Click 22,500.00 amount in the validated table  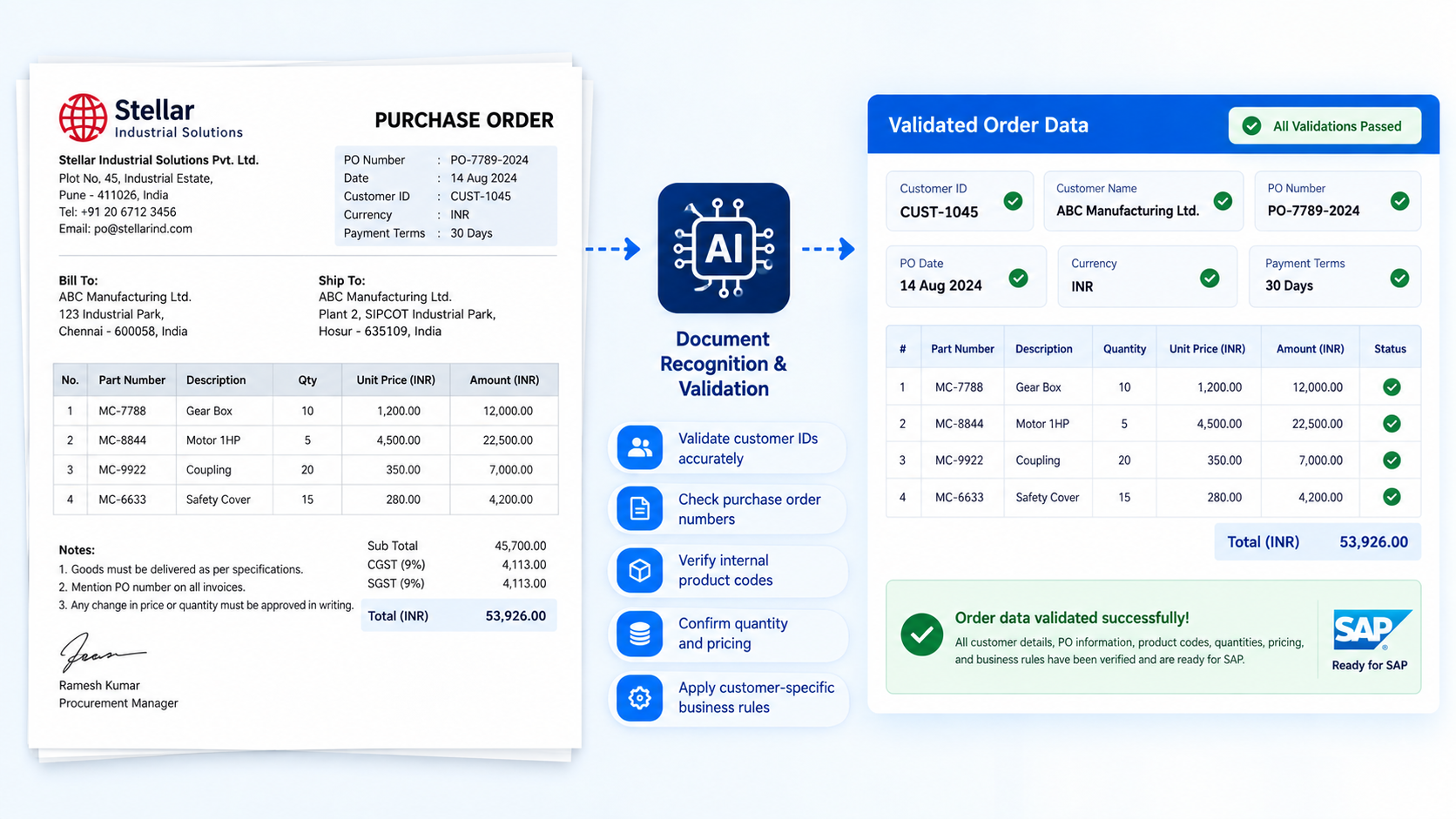[x=1317, y=424]
